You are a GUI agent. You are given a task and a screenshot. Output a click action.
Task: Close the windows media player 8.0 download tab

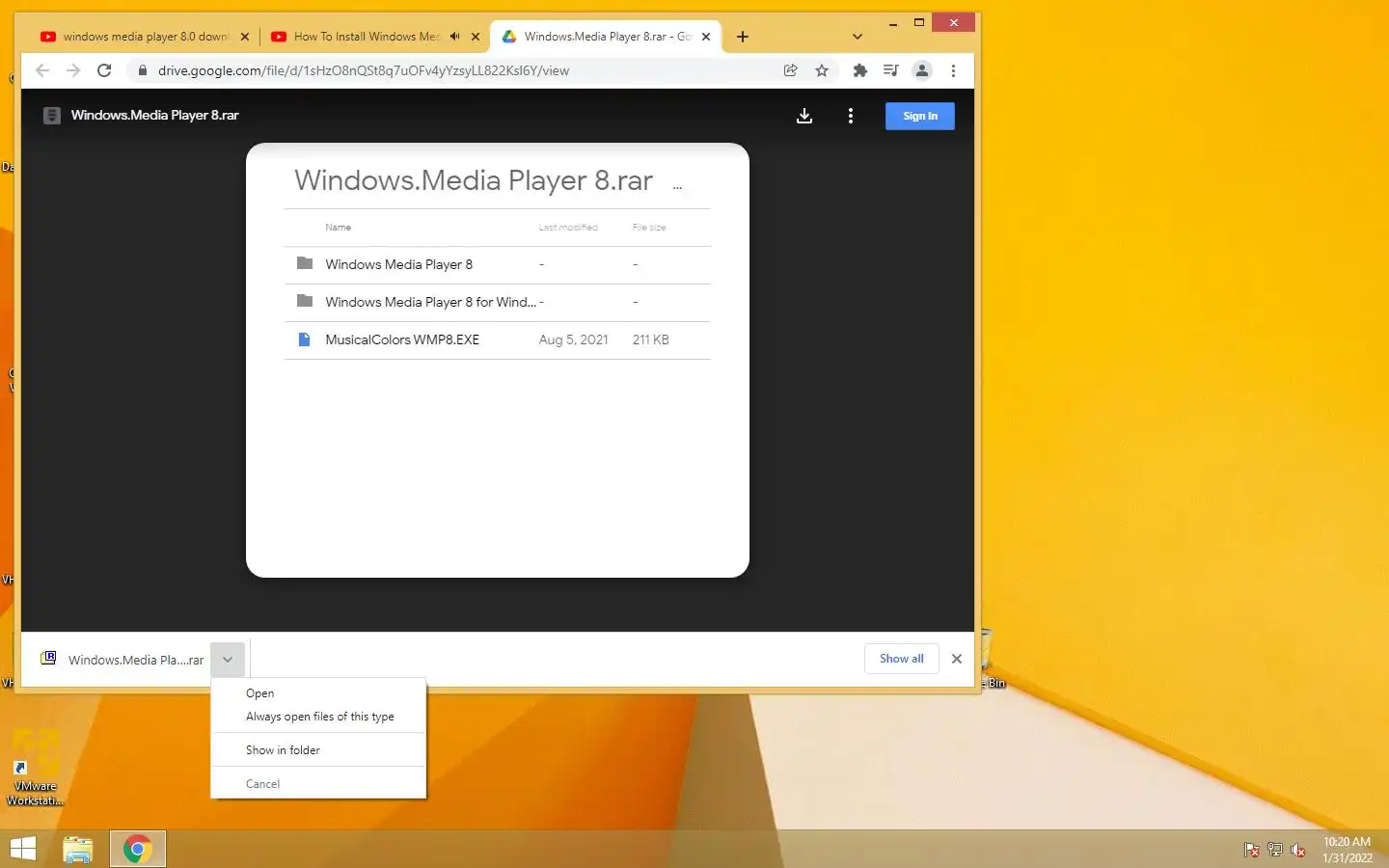[x=245, y=37]
